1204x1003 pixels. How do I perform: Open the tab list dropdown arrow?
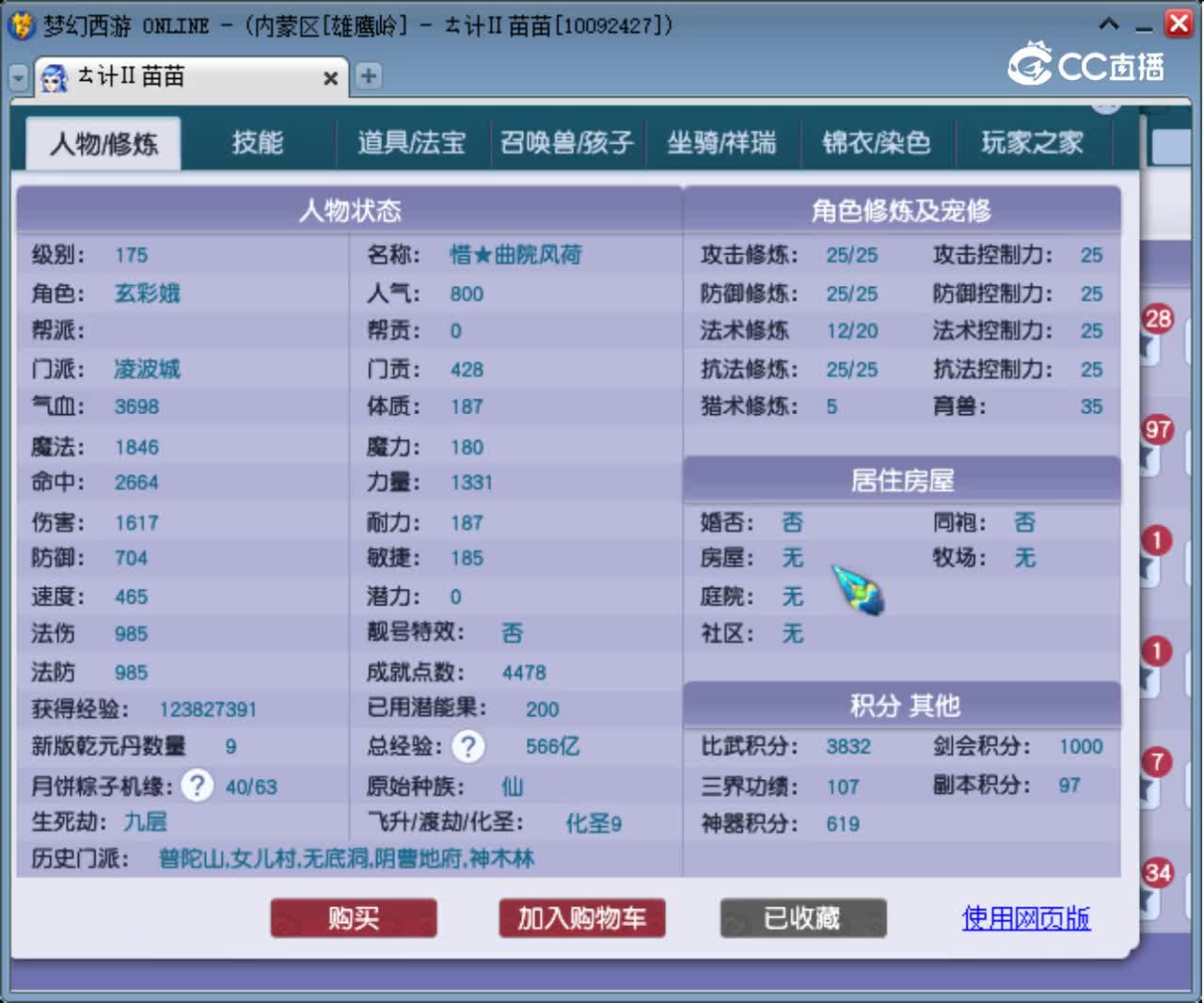pyautogui.click(x=19, y=78)
